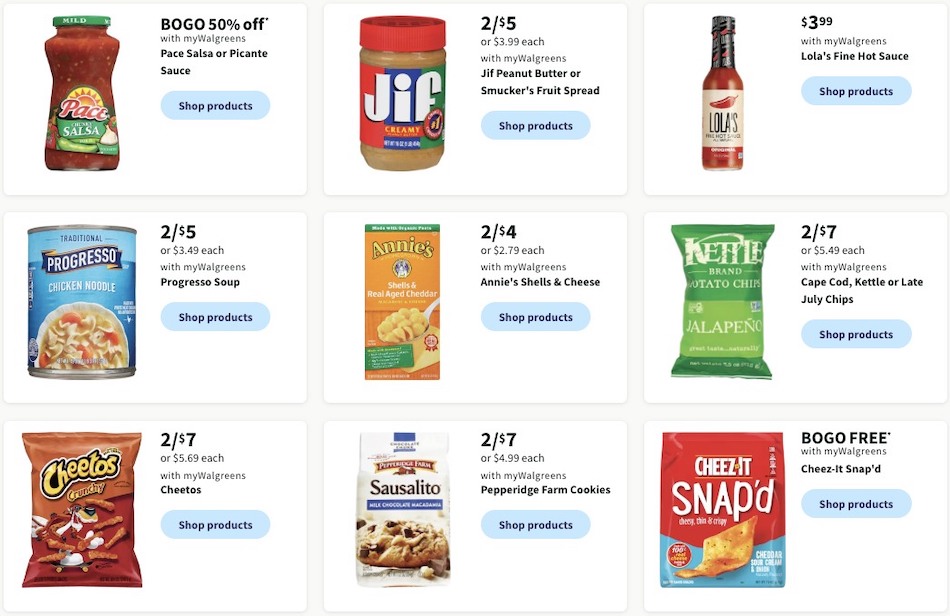Click Shop products for Lola's Fine Hot Sauce
The image size is (950, 616).
coord(856,91)
